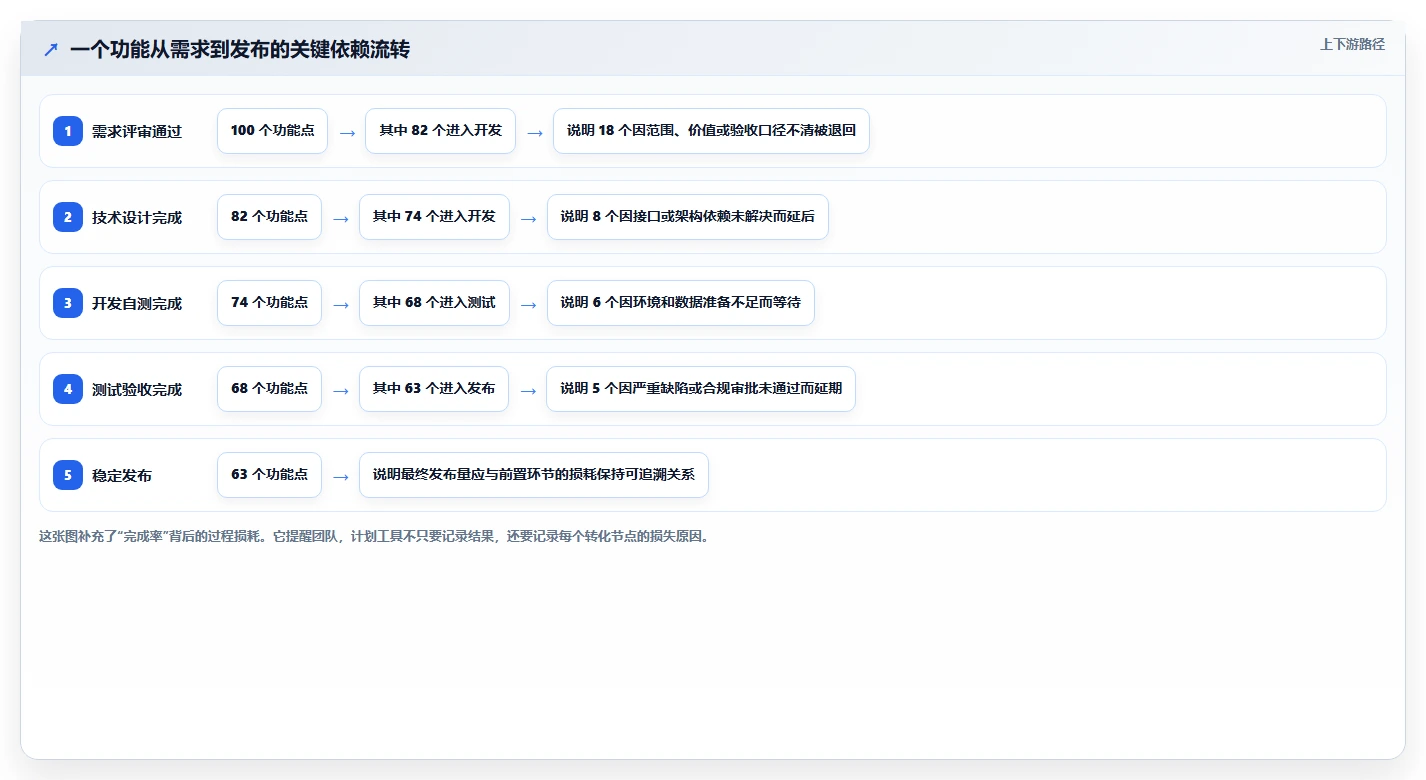Screen dimensions: 1426x780
Task: Select the 测试验收完成 step label
Action: (x=137, y=389)
